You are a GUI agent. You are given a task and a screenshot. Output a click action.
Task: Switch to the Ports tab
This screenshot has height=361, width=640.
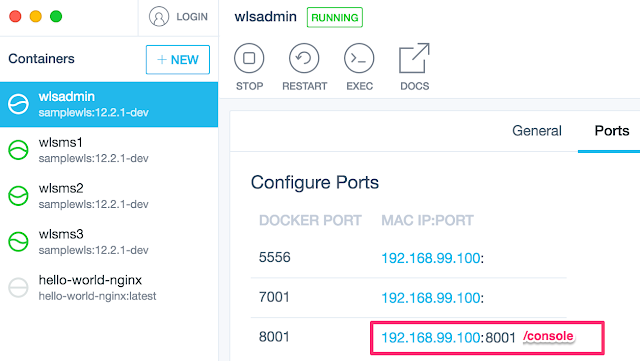[611, 131]
